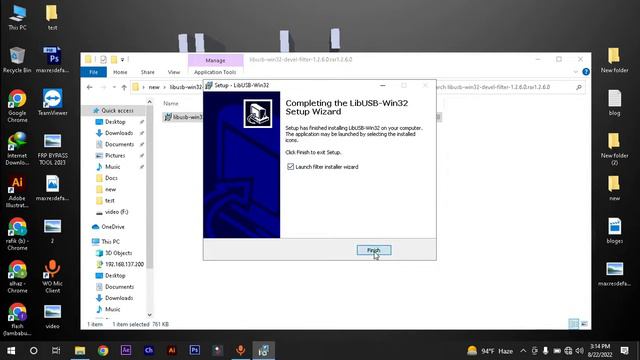Click new breadcrumb in address bar

154,87
